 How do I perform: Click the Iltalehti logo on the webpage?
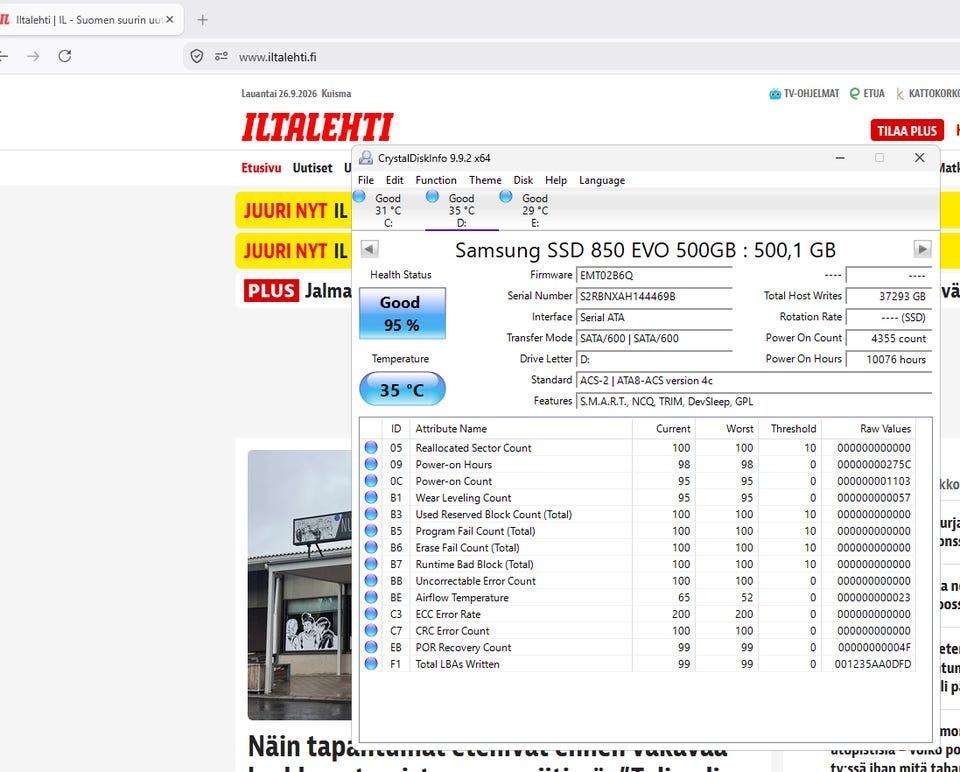tap(317, 127)
